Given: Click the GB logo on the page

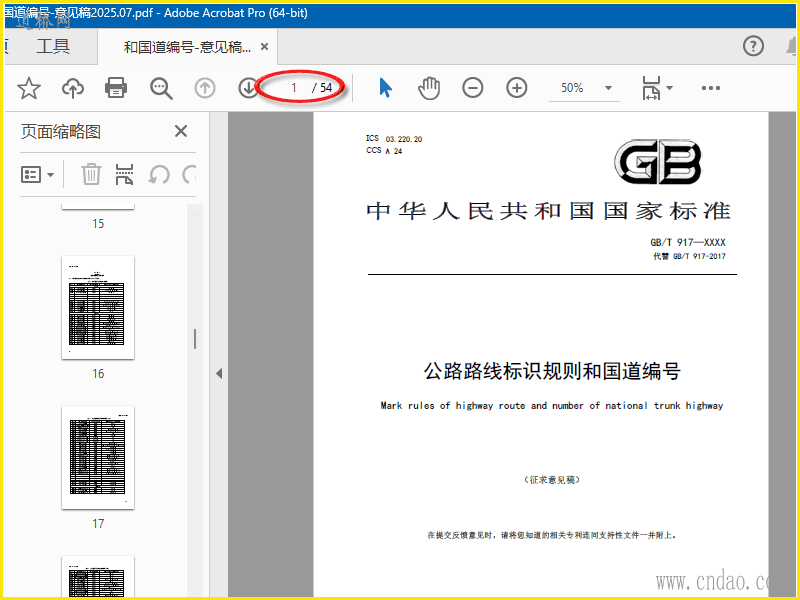Looking at the screenshot, I should pos(658,162).
